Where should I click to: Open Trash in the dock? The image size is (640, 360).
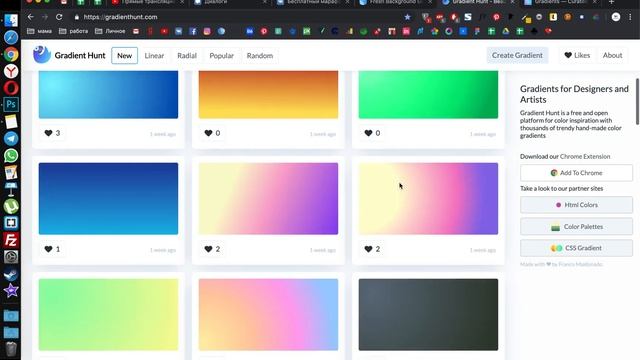(11, 349)
